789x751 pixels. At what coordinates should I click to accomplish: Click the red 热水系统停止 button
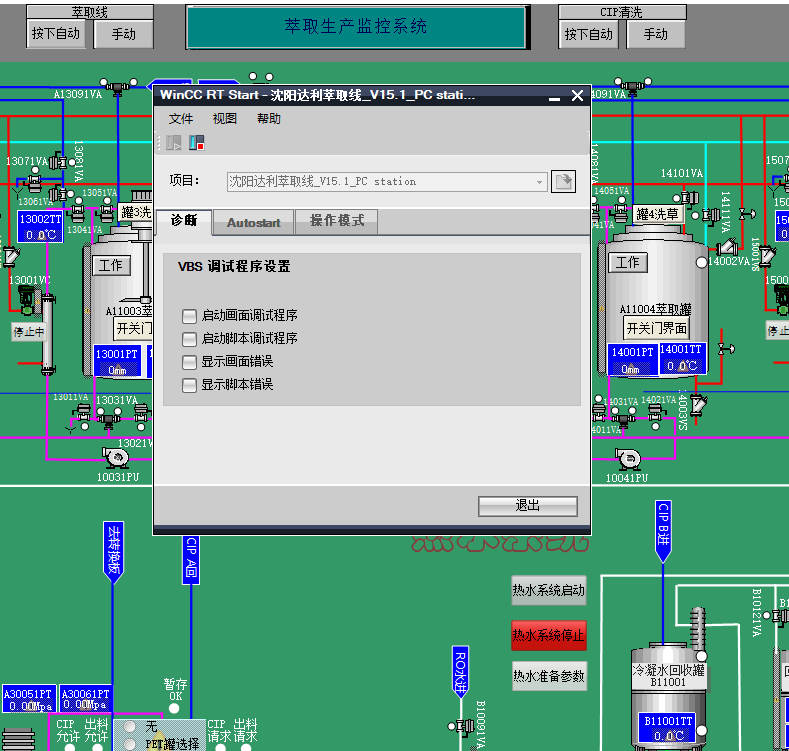coord(548,635)
